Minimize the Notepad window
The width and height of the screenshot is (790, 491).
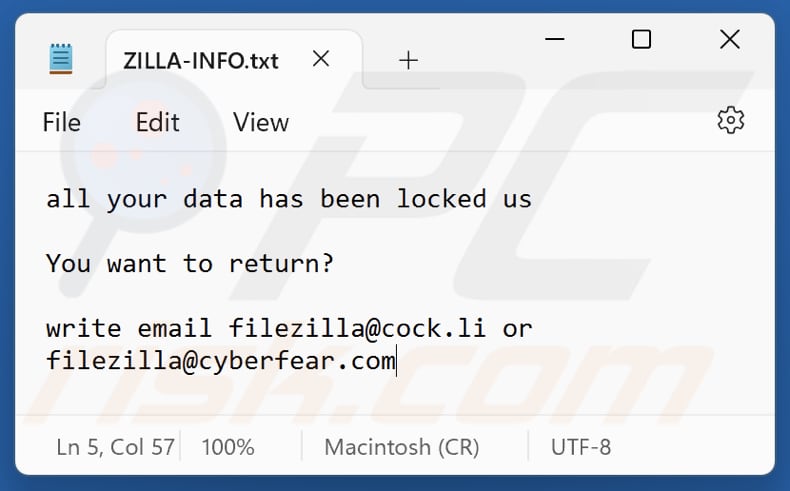(556, 40)
